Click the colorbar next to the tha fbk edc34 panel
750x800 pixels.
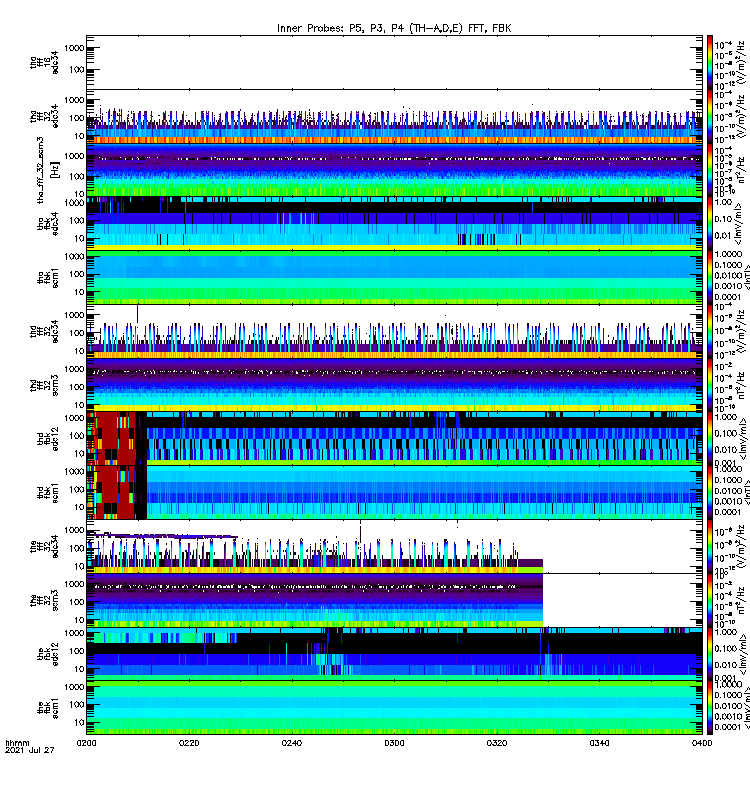pos(710,223)
